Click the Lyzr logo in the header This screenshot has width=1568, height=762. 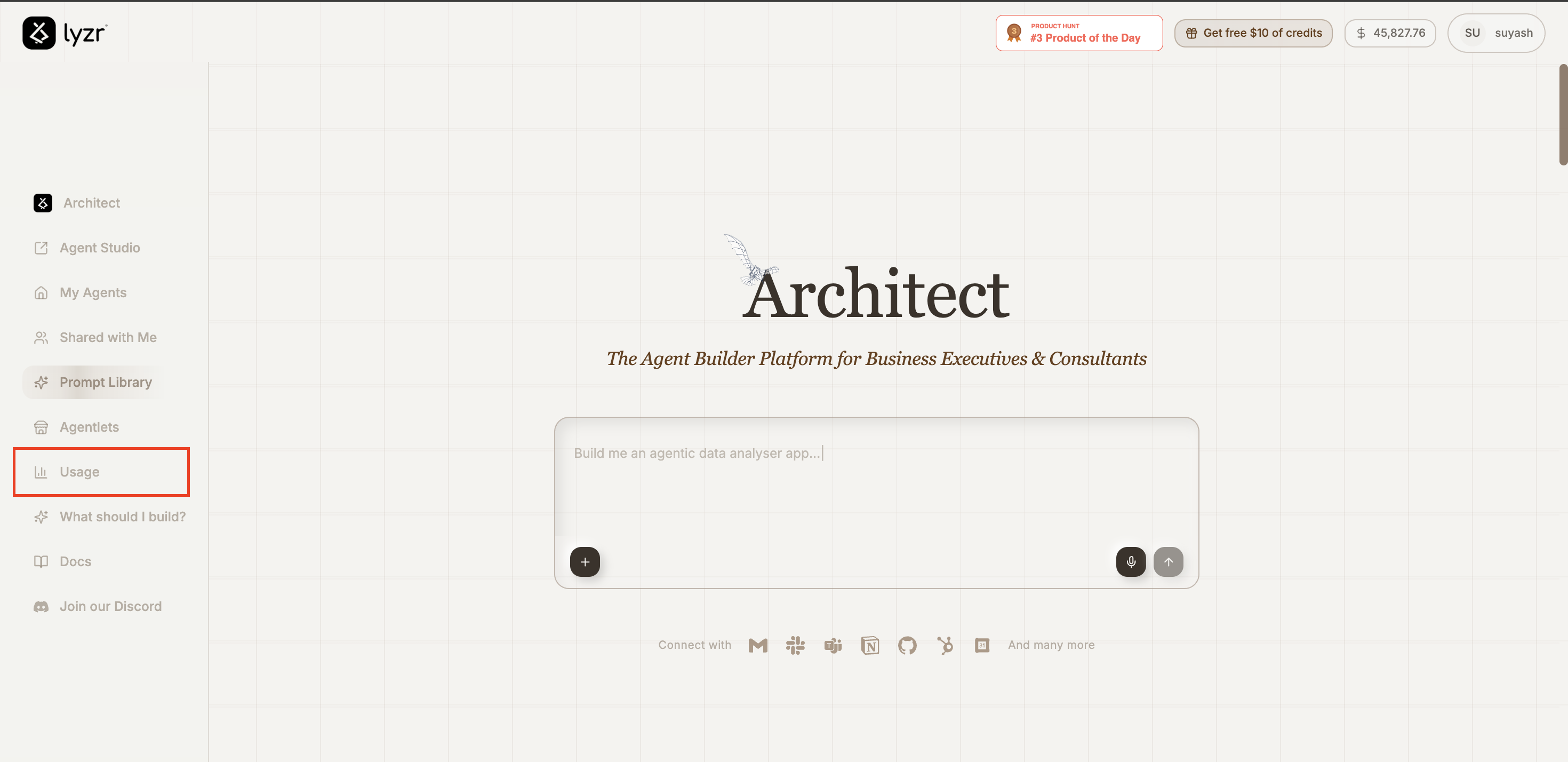click(65, 33)
